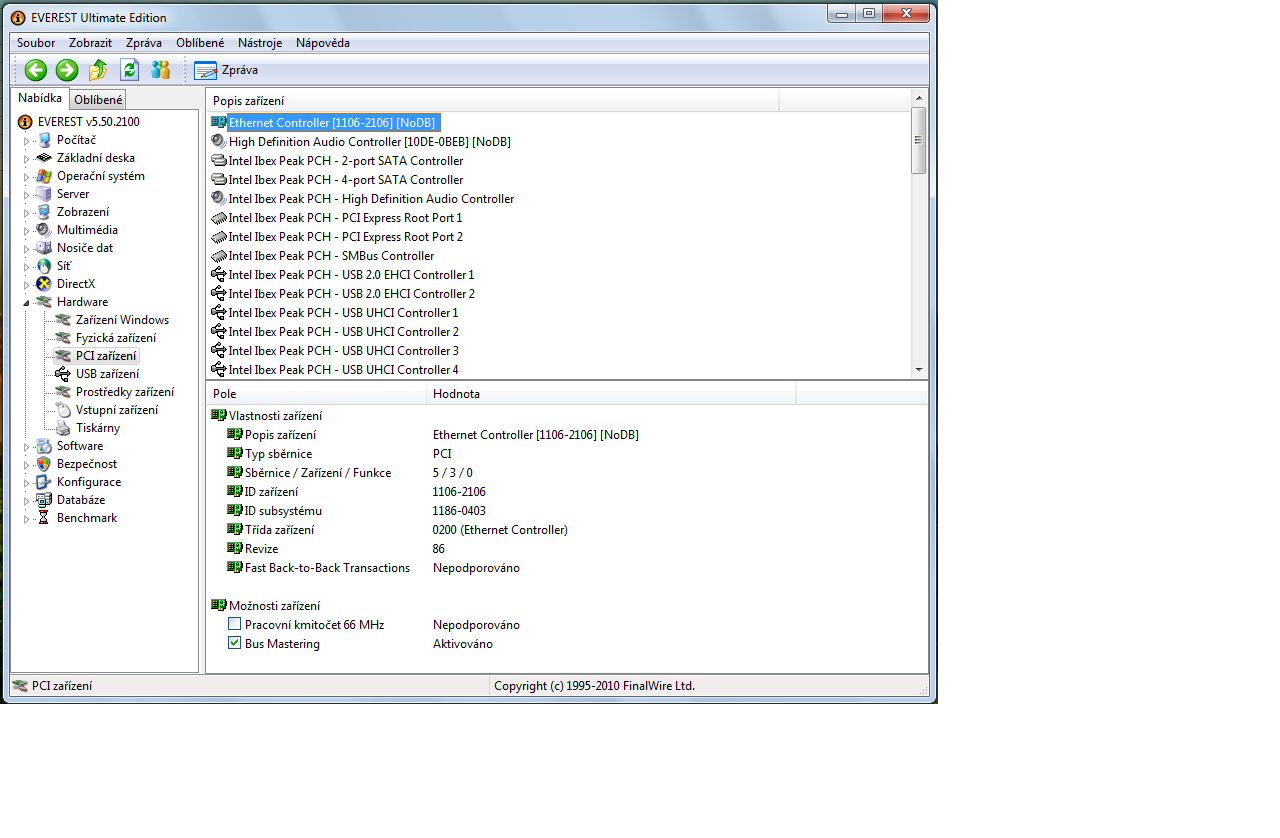Open the users/community toolbar icon
Viewport: 1280px width, 838px height.
[x=160, y=70]
